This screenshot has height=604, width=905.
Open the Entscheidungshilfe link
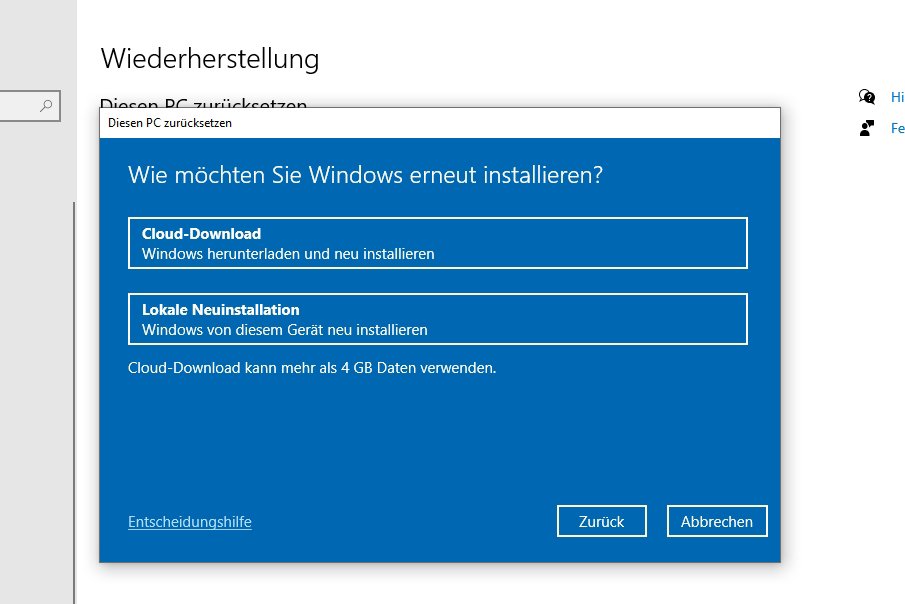189,521
